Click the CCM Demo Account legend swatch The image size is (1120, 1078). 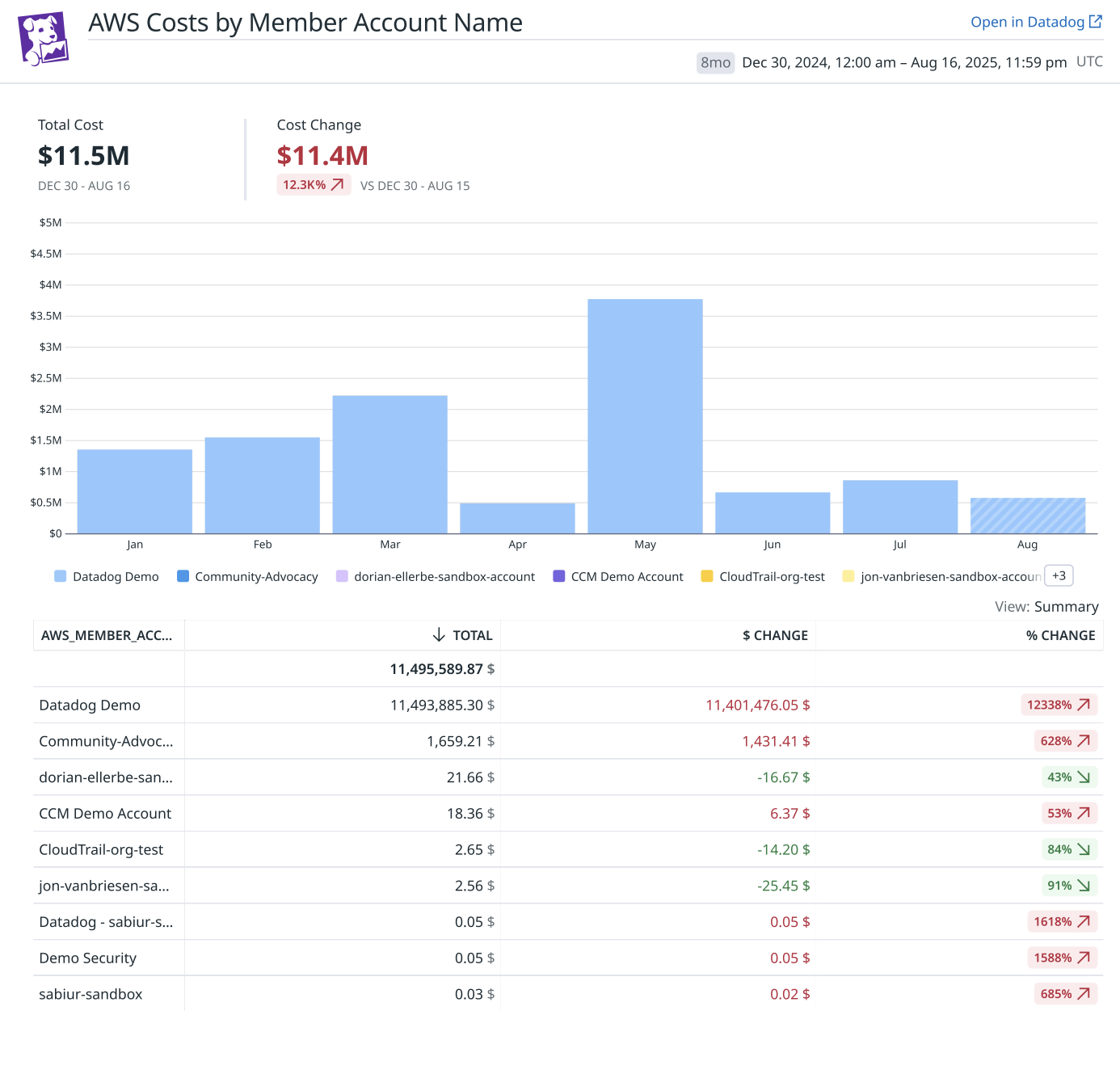pos(558,576)
